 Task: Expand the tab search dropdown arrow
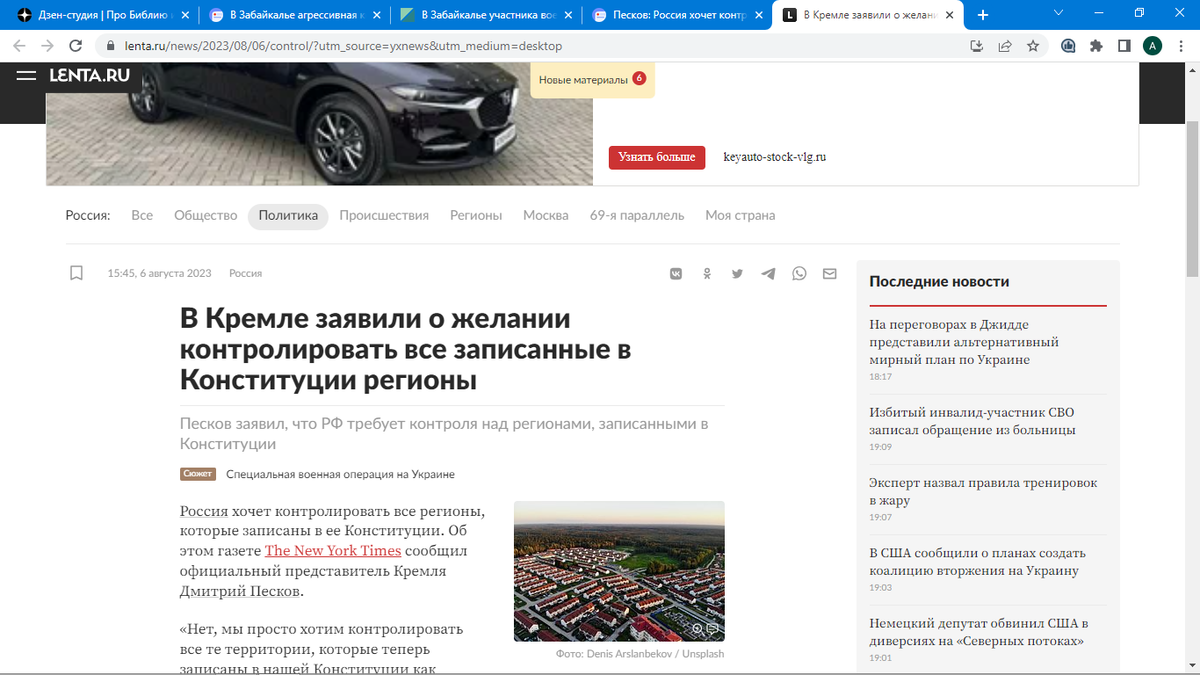pyautogui.click(x=1060, y=13)
